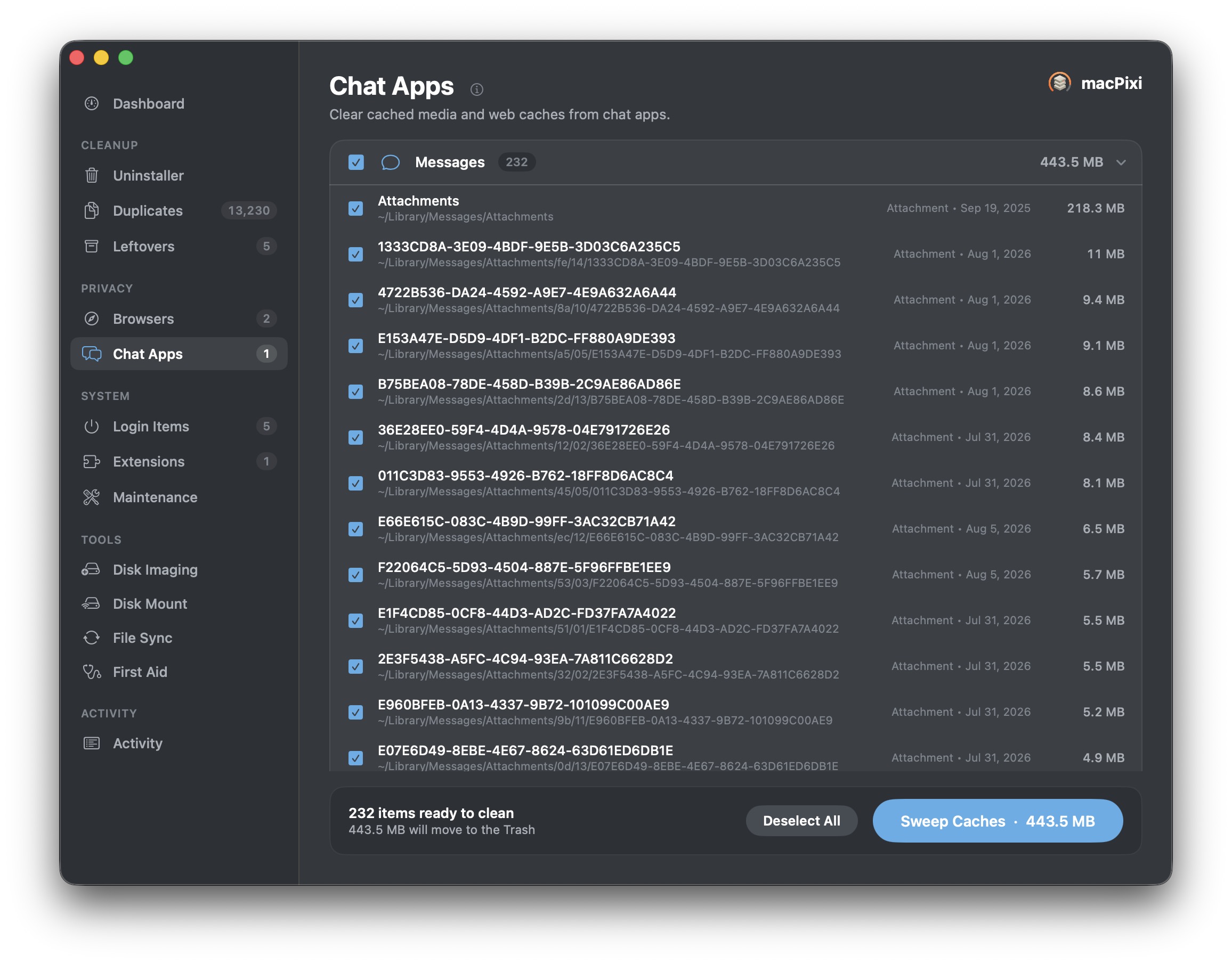This screenshot has height=964, width=1232.
Task: Click the First Aid stethoscope icon
Action: tap(92, 672)
